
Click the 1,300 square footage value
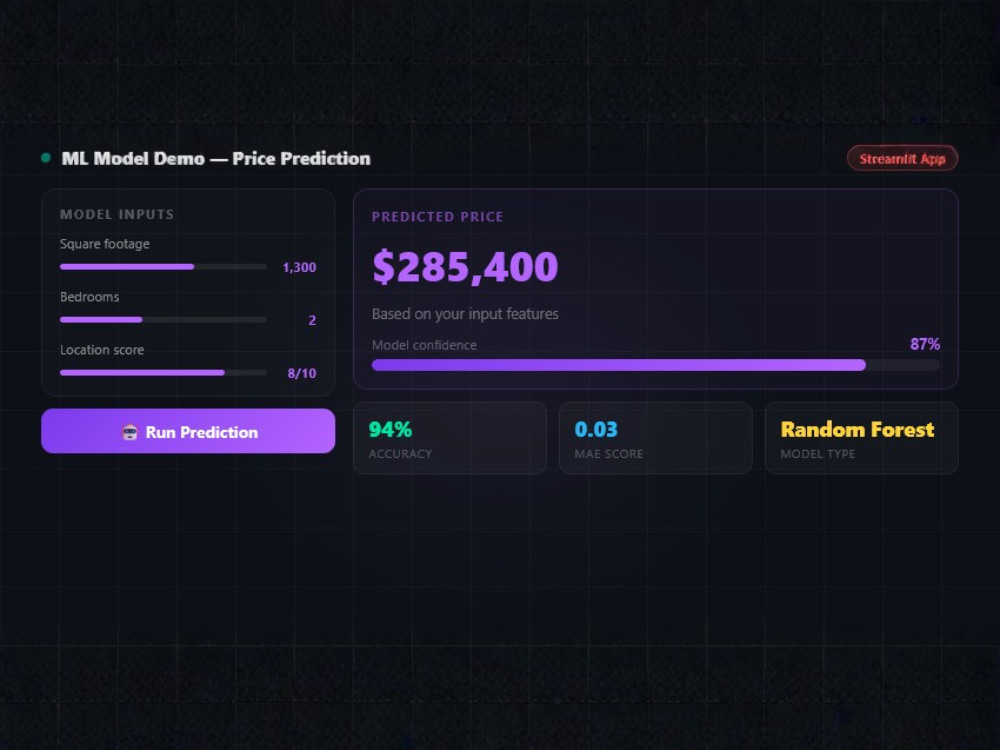tap(299, 267)
